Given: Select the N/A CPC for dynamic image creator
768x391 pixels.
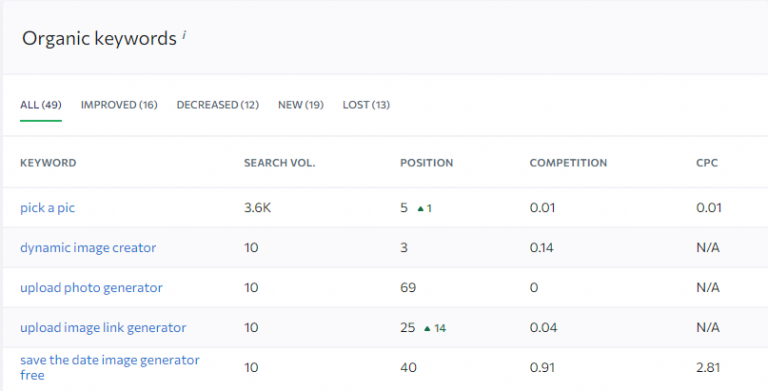Looking at the screenshot, I should point(708,247).
